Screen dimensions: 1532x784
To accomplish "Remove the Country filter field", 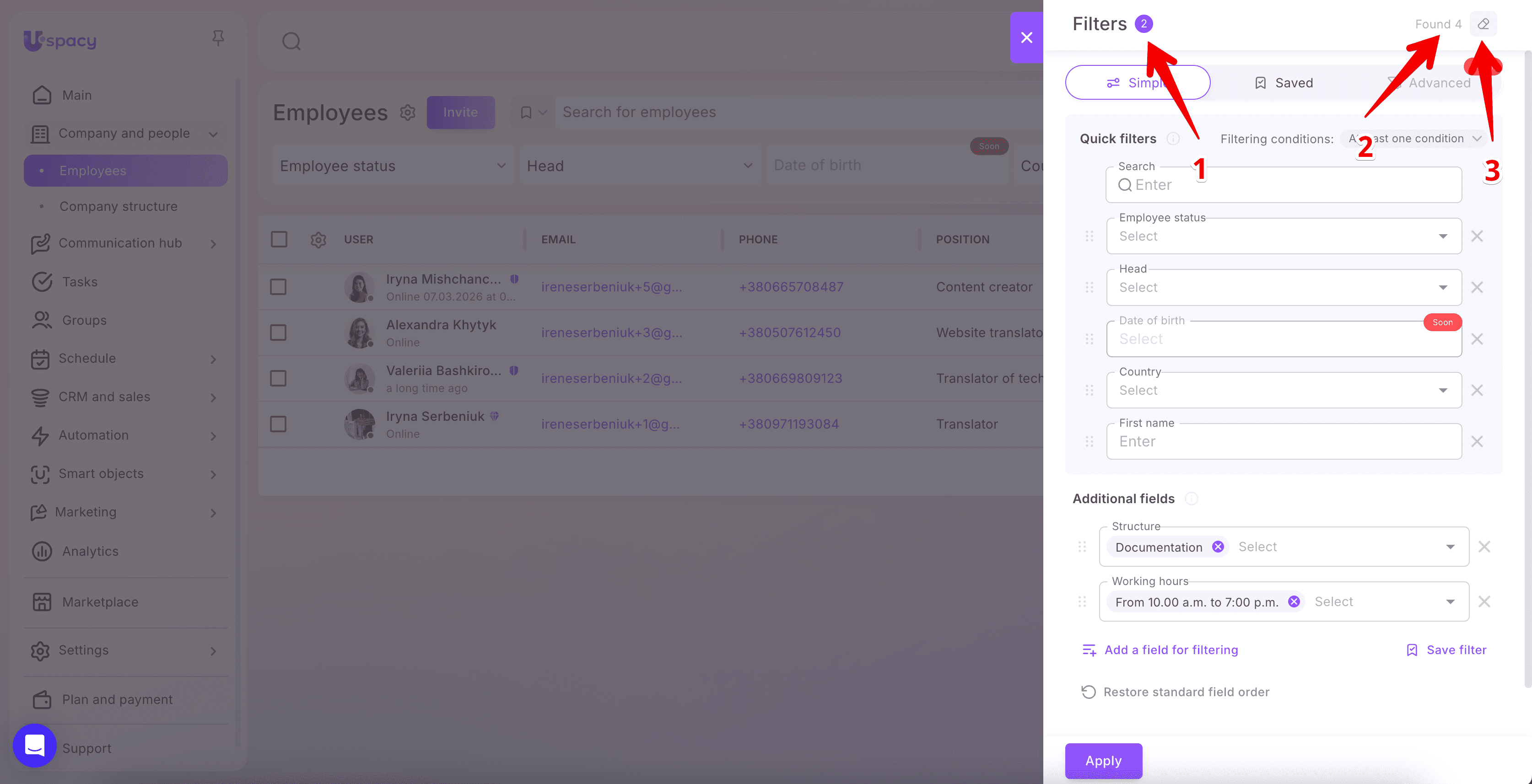I will [1477, 391].
